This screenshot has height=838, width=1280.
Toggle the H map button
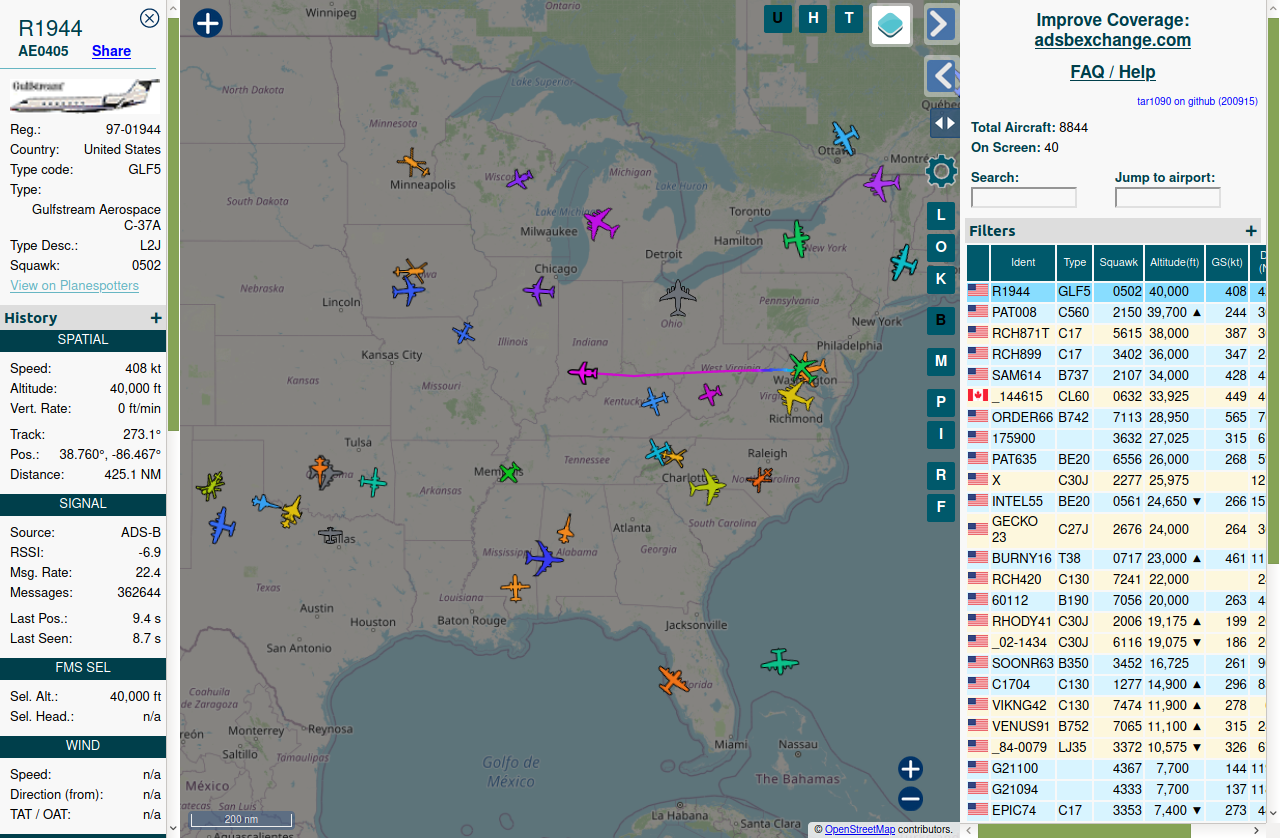click(x=813, y=18)
